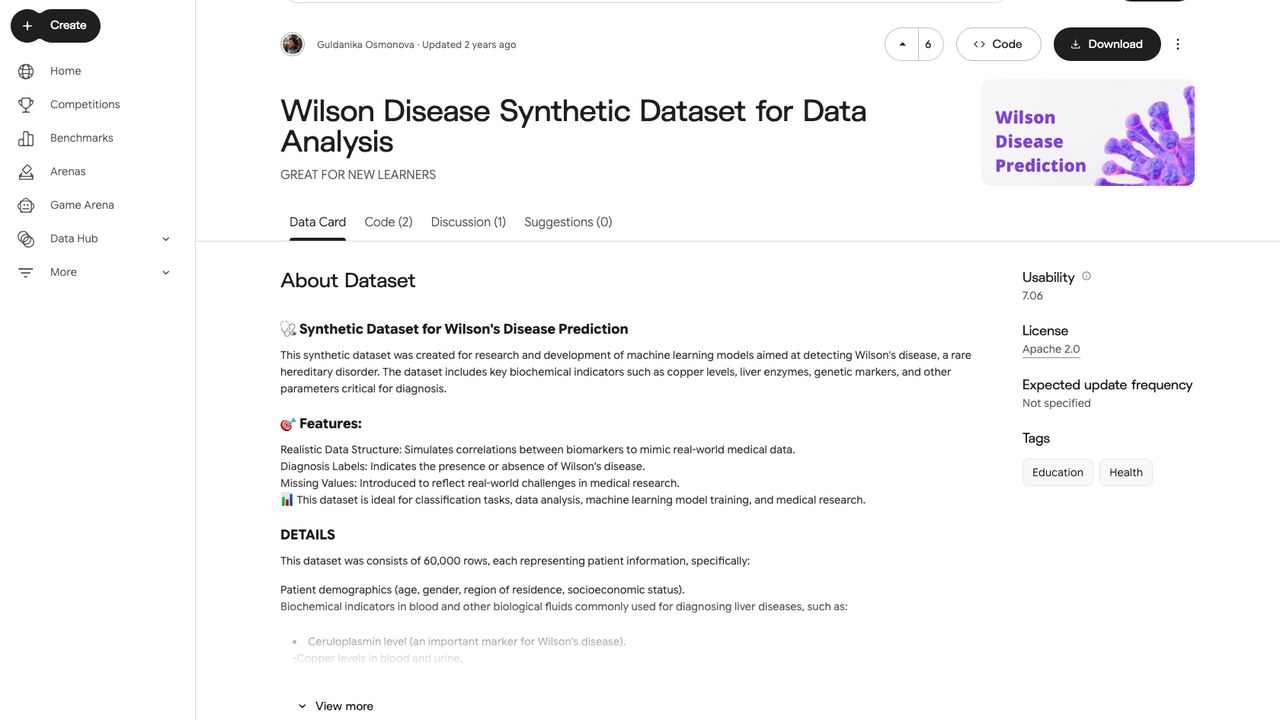Switch to the Code (2) tab
This screenshot has height=720, width=1280.
388,222
